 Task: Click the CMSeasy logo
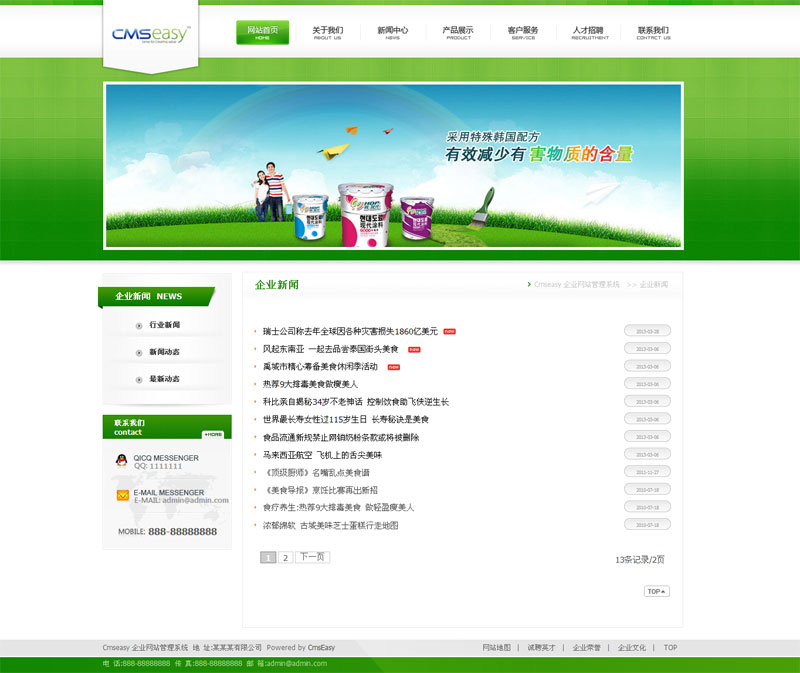(150, 35)
